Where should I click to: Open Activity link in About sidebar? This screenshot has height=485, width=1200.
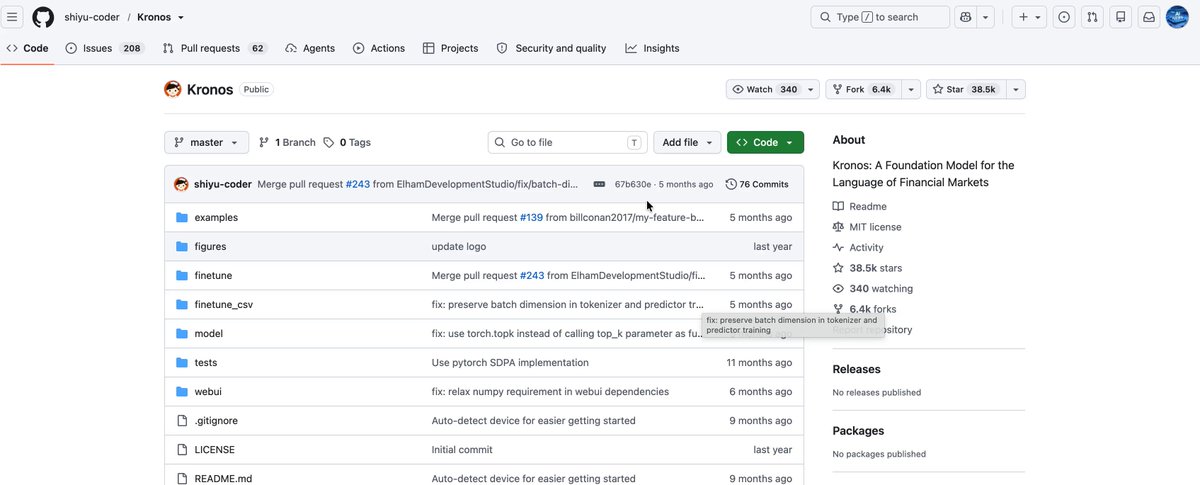tap(858, 247)
